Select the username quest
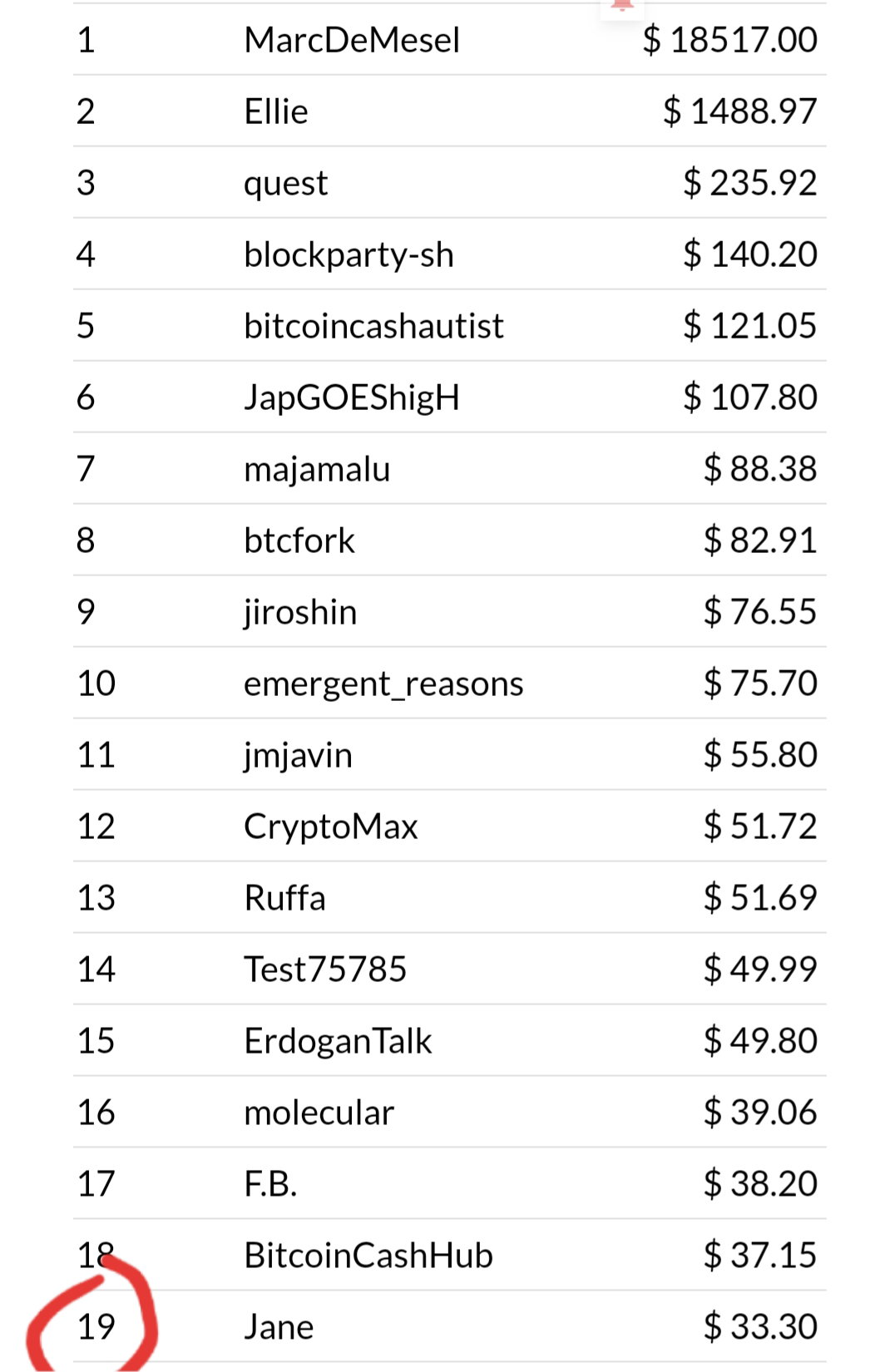This screenshot has height=1372, width=895. tap(286, 184)
